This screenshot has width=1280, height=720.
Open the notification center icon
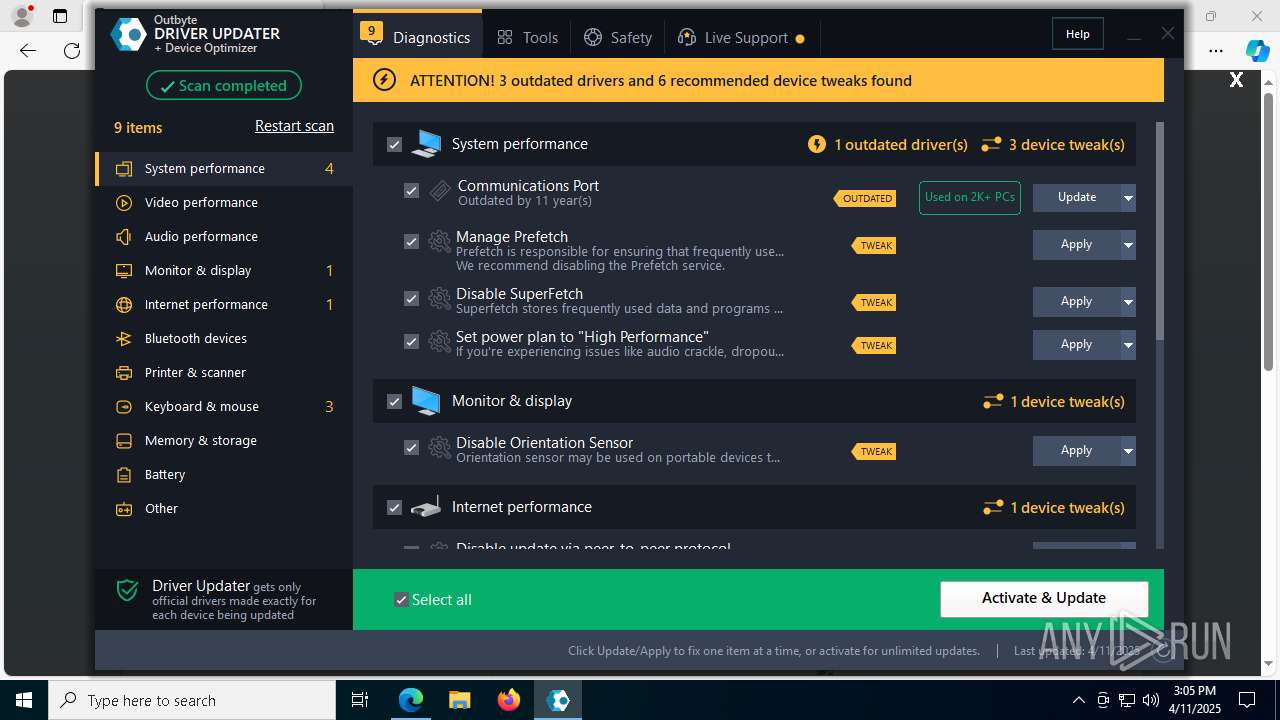tap(1247, 700)
